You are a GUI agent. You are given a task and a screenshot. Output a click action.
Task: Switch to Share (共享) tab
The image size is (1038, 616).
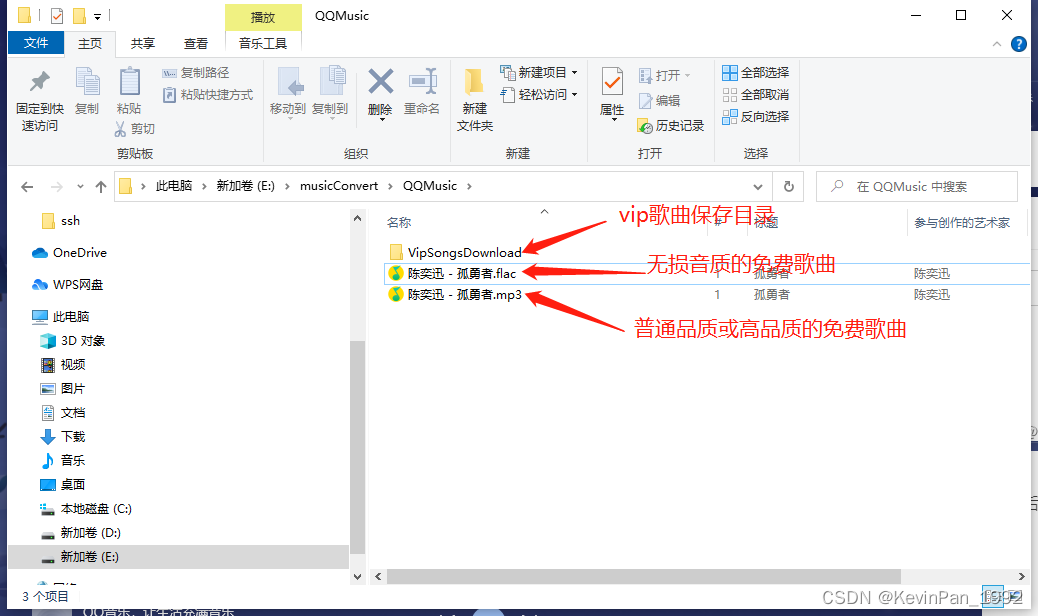click(x=142, y=44)
